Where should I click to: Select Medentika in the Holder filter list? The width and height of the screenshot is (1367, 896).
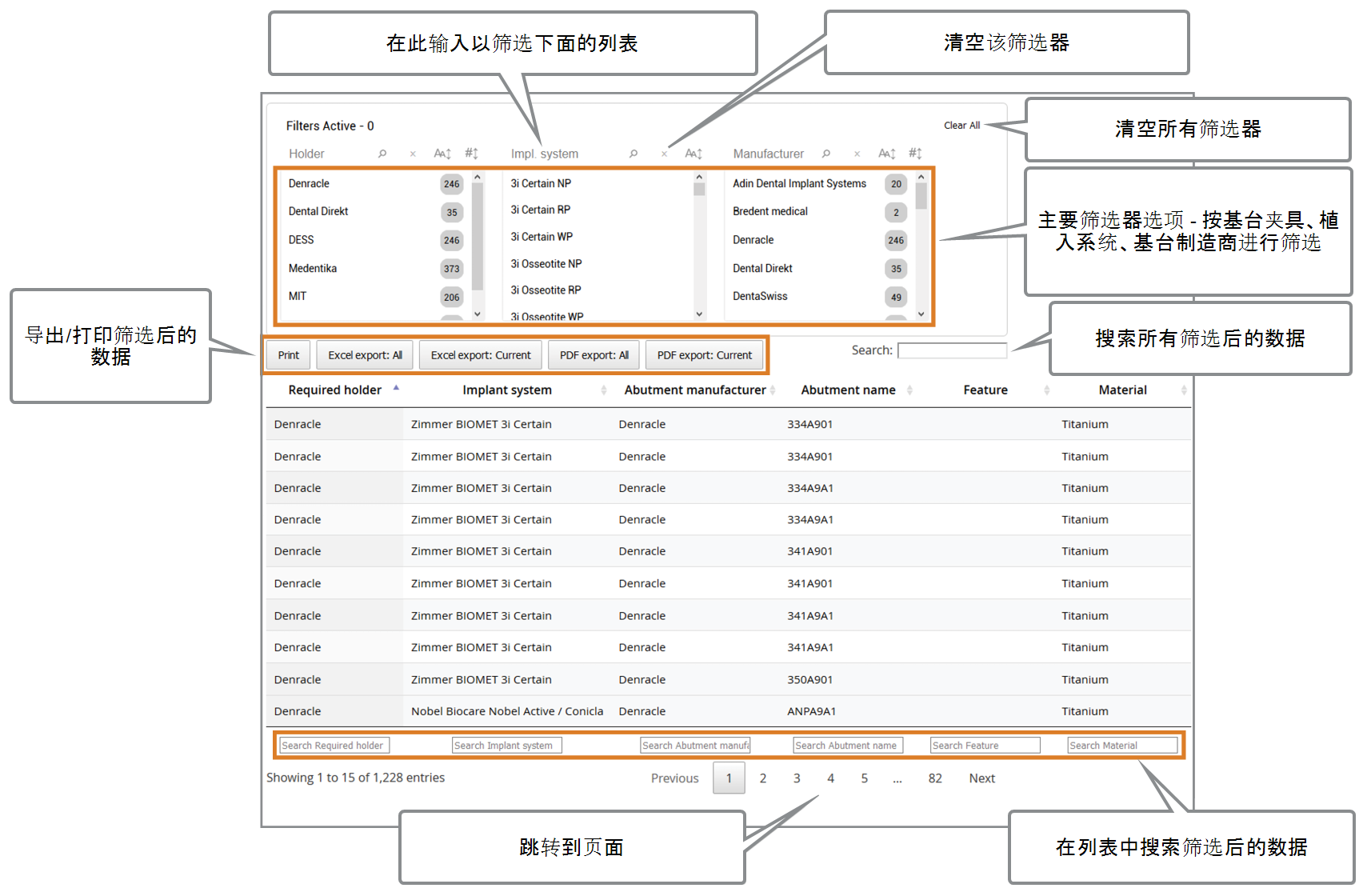(x=313, y=268)
